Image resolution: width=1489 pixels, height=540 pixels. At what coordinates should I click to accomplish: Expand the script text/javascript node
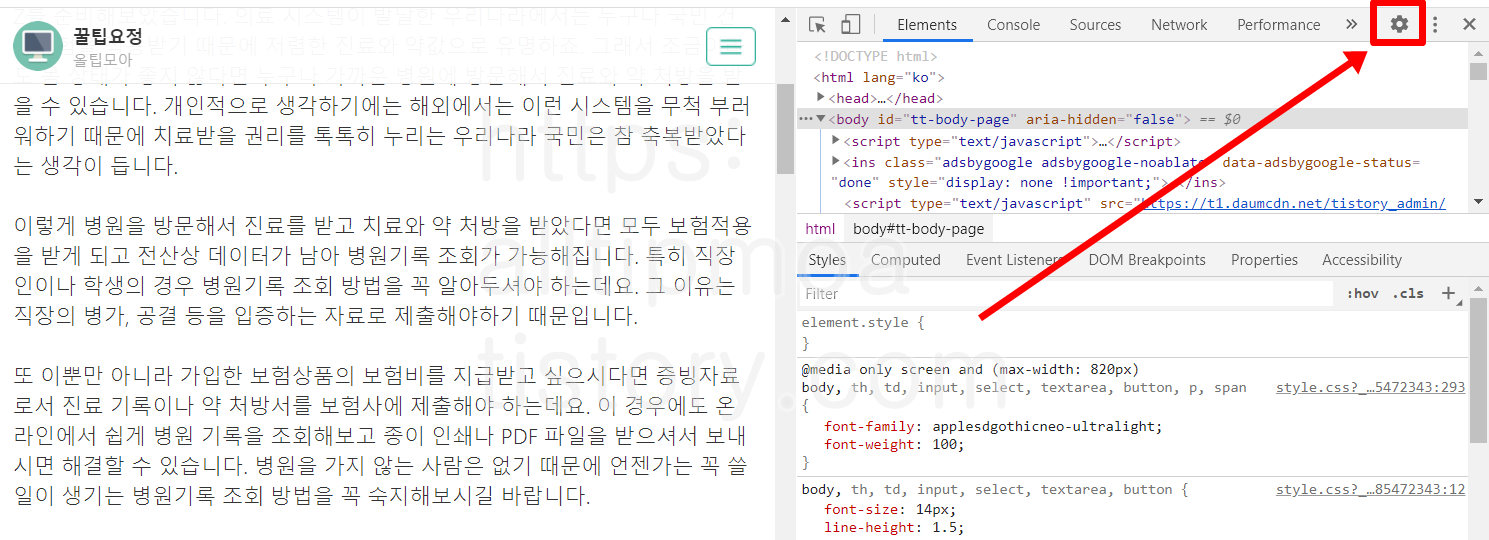[836, 141]
